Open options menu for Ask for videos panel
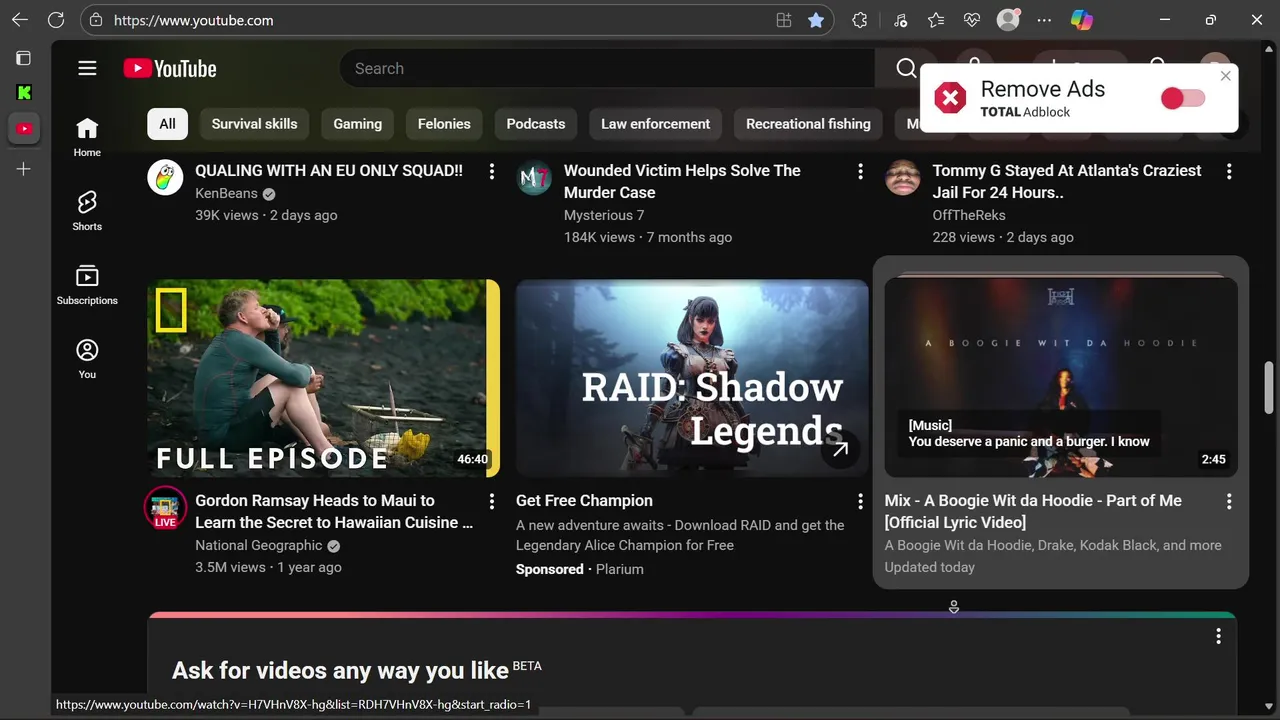Image resolution: width=1280 pixels, height=720 pixels. coord(1218,636)
